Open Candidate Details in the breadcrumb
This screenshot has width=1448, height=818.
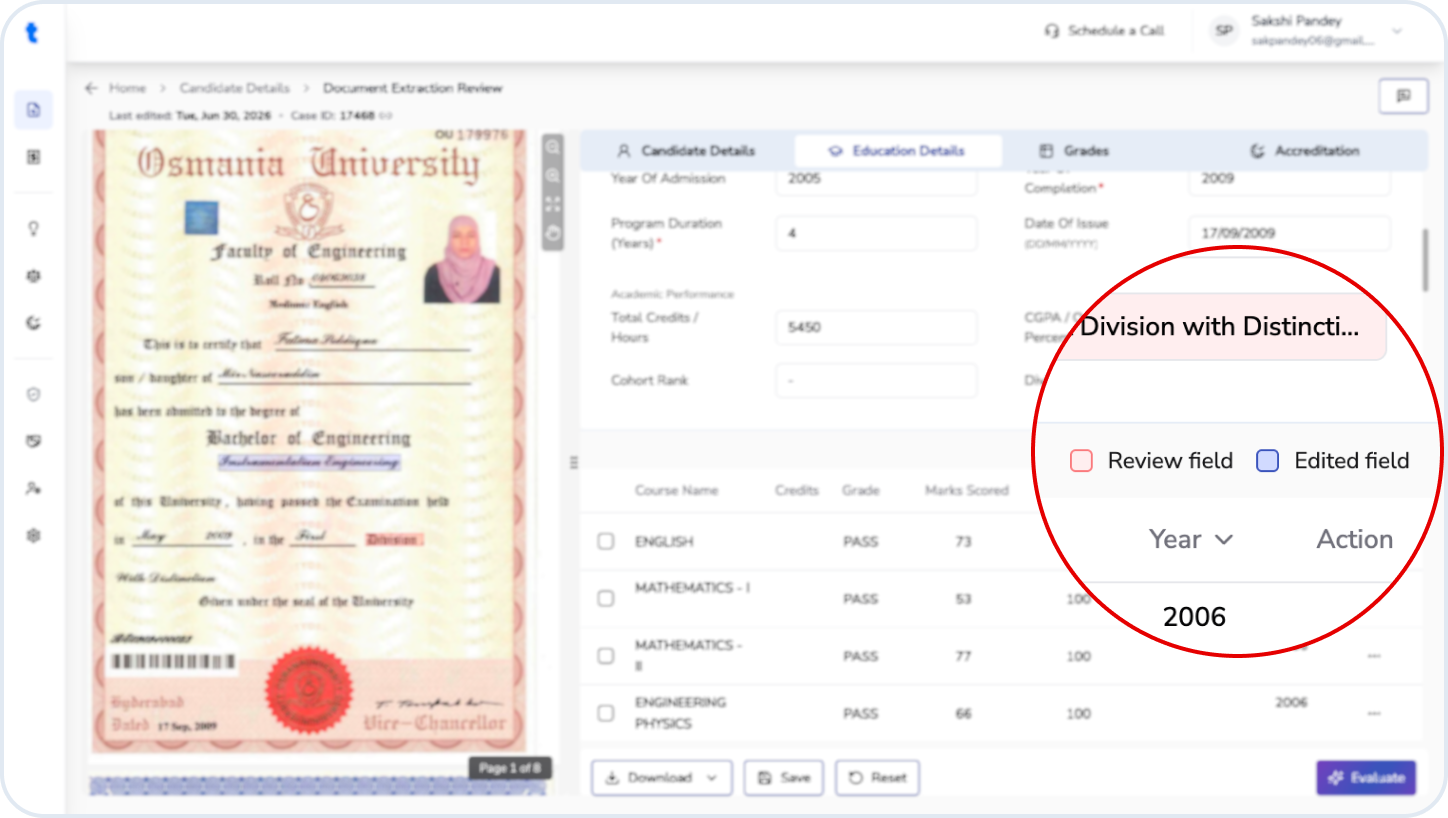point(235,88)
